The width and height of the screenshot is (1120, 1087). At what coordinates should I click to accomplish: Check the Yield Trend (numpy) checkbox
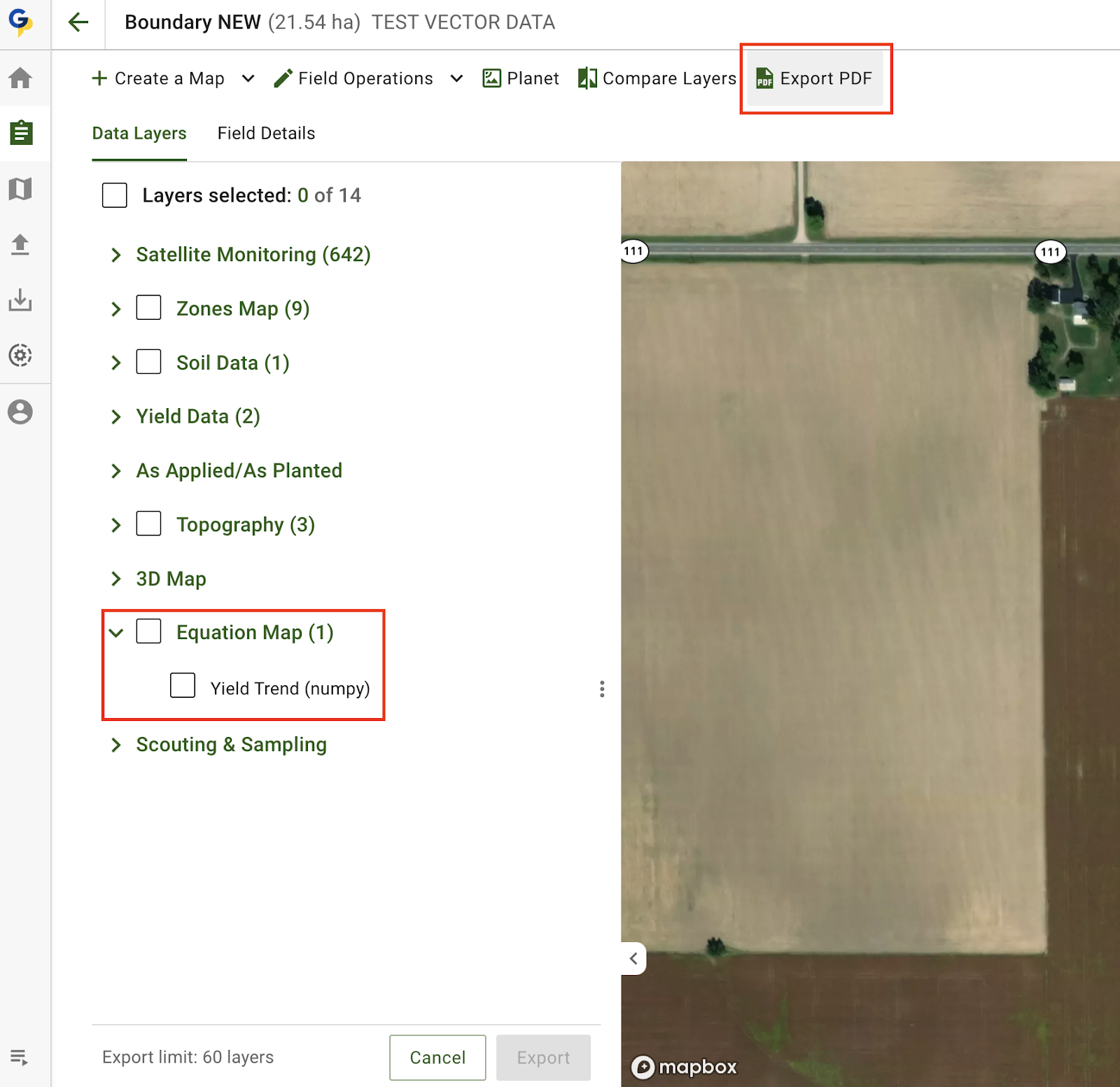[x=183, y=686]
